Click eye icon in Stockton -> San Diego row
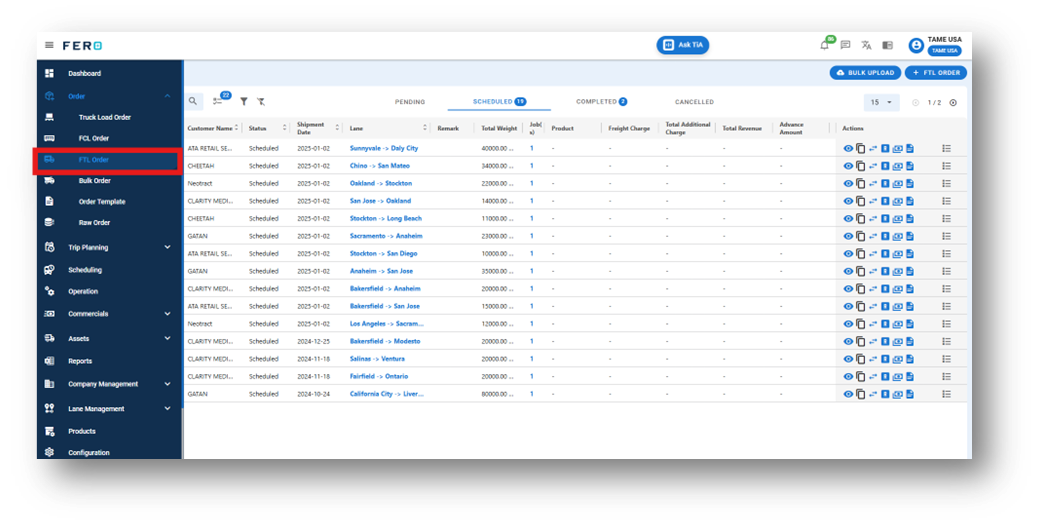Viewport: 1037px width, 524px height. 848,253
